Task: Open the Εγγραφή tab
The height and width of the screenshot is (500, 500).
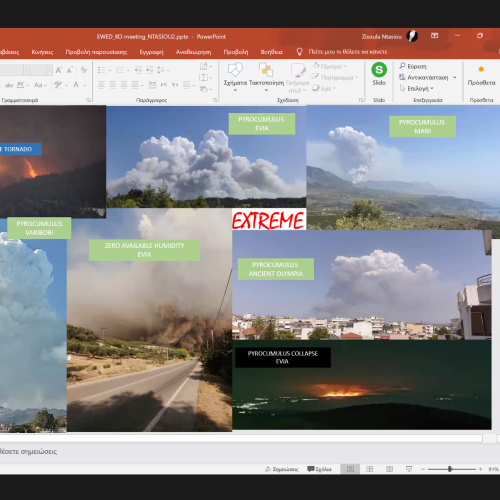Action: [x=151, y=52]
